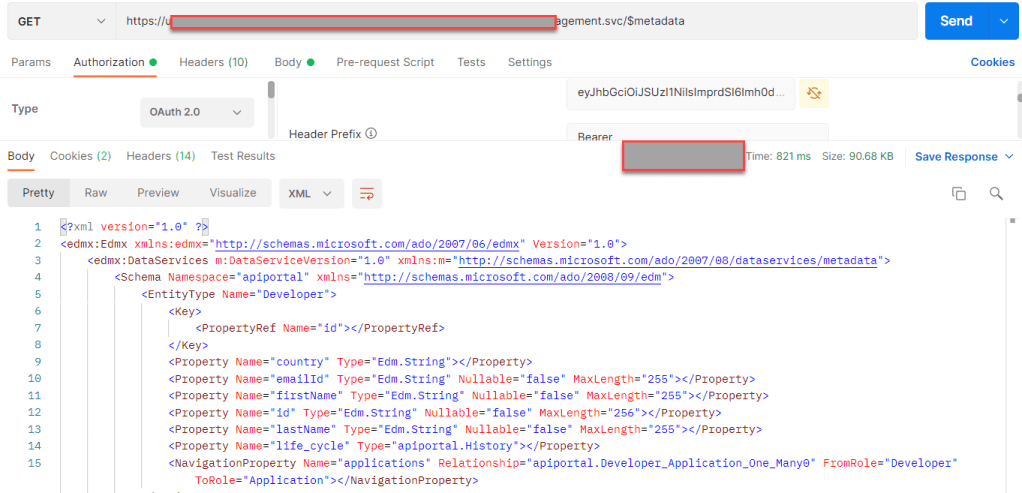
Task: Open the Cookies link
Action: [992, 62]
